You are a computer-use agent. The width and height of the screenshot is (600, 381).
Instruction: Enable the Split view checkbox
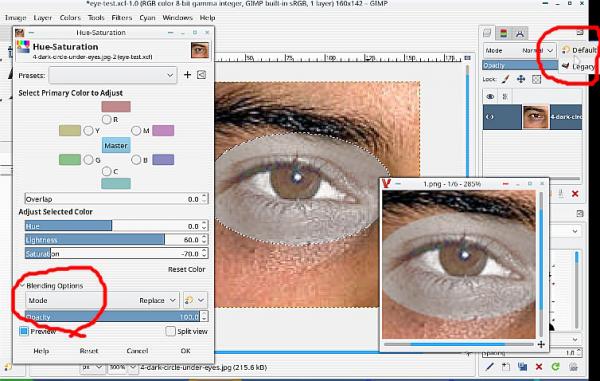[170, 331]
